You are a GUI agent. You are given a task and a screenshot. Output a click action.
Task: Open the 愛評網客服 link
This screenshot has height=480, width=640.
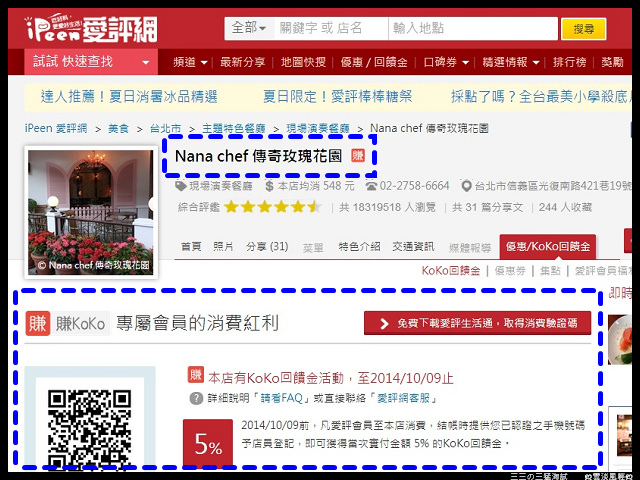[x=403, y=398]
